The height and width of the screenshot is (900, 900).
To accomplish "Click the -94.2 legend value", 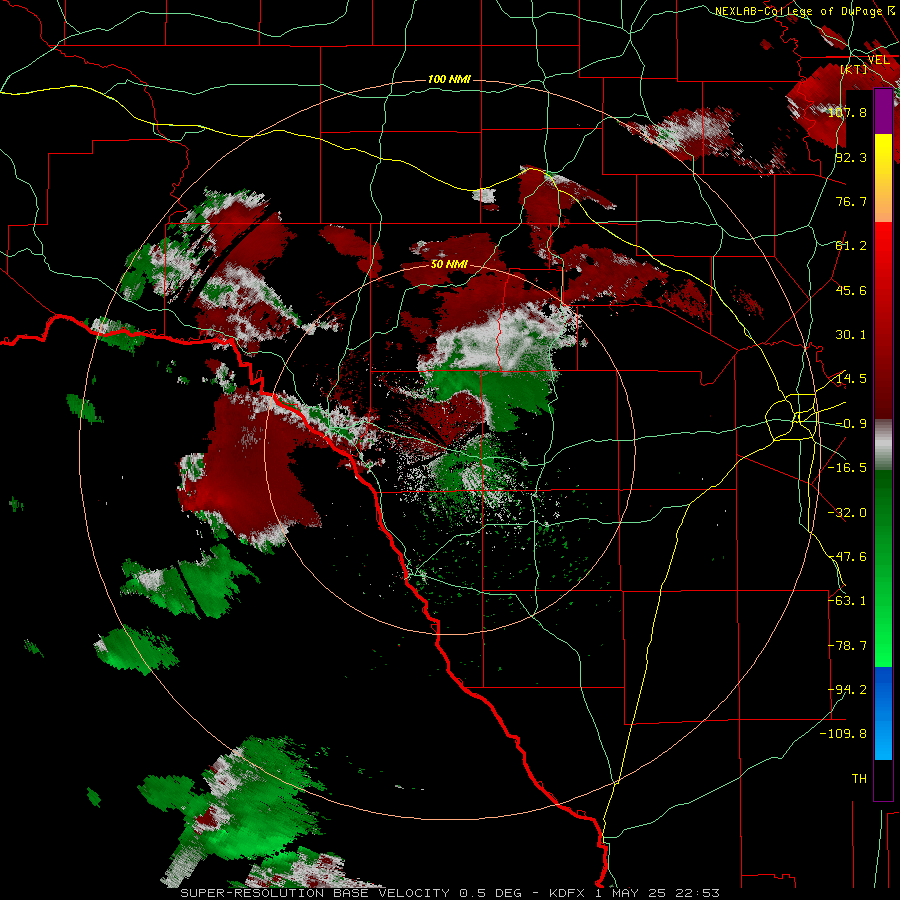I will click(x=847, y=689).
